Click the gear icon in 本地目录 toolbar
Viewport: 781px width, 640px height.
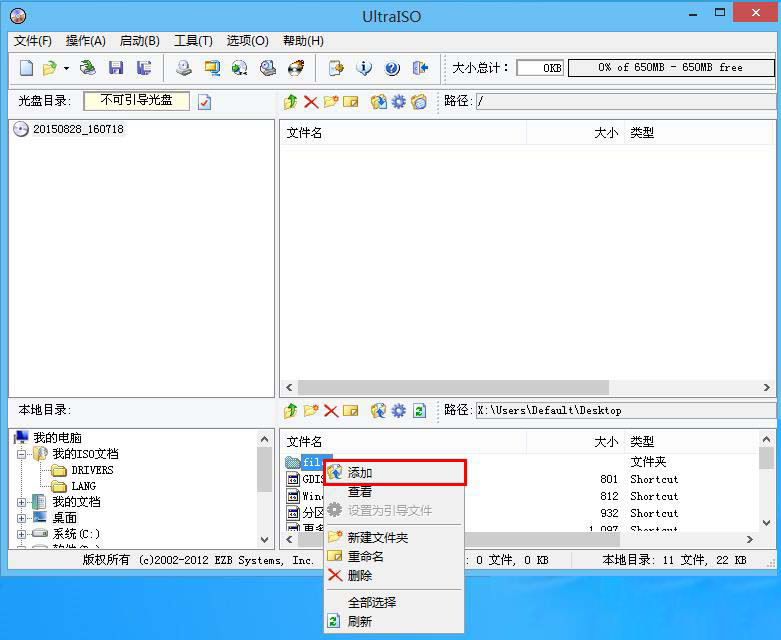click(x=398, y=411)
